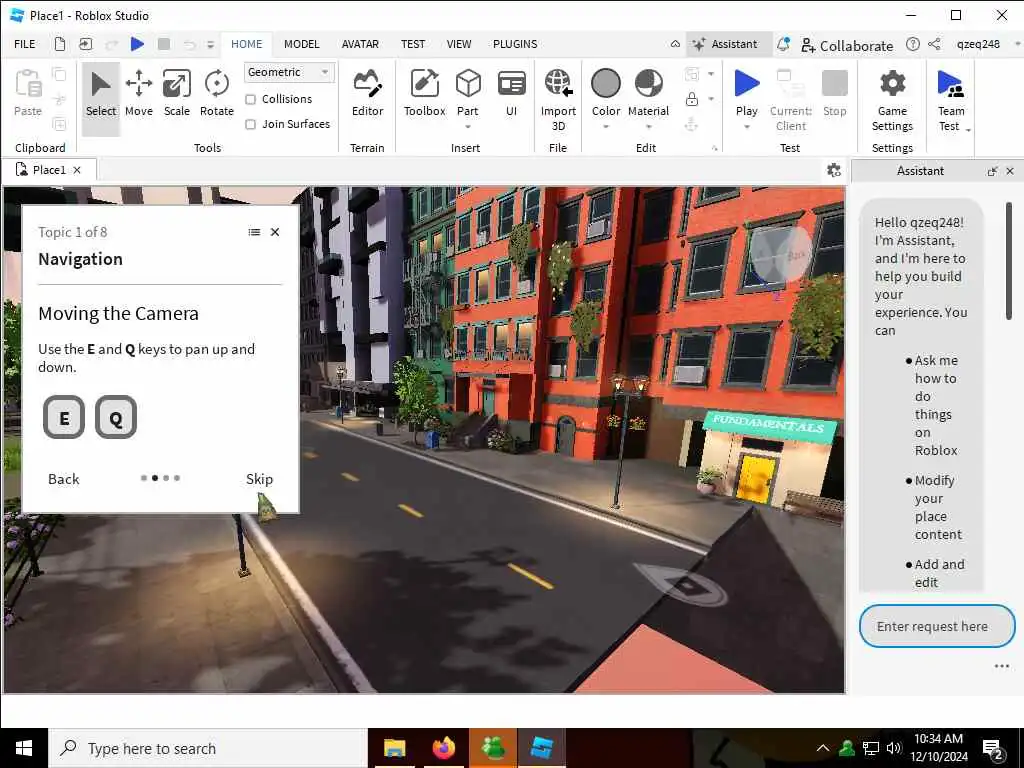Open the help question mark icon

pyautogui.click(x=912, y=44)
